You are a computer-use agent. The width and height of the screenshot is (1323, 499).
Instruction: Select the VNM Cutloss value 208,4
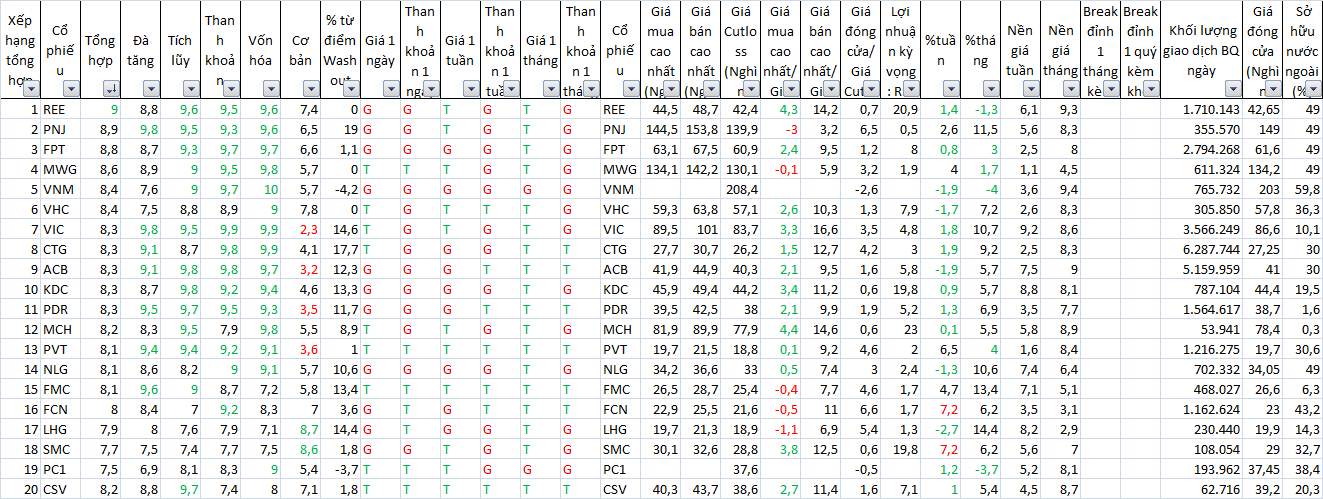(x=741, y=189)
